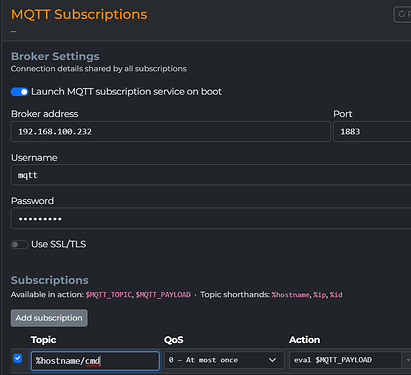Click the Action column header
The height and width of the screenshot is (375, 411).
pyautogui.click(x=305, y=340)
